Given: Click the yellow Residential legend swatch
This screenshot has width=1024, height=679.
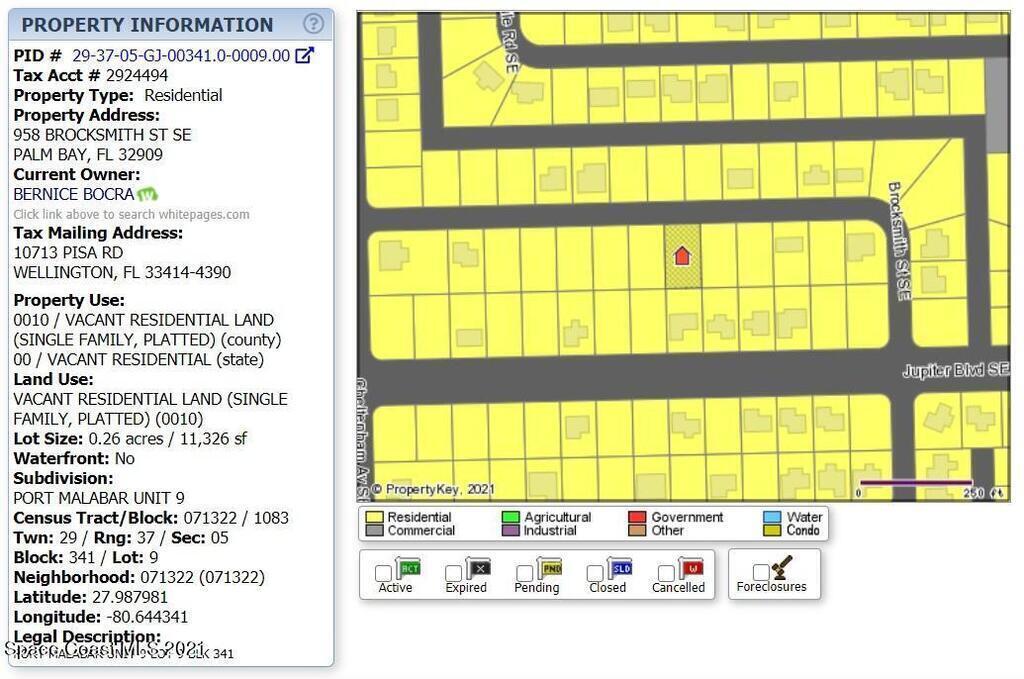Looking at the screenshot, I should pyautogui.click(x=374, y=517).
